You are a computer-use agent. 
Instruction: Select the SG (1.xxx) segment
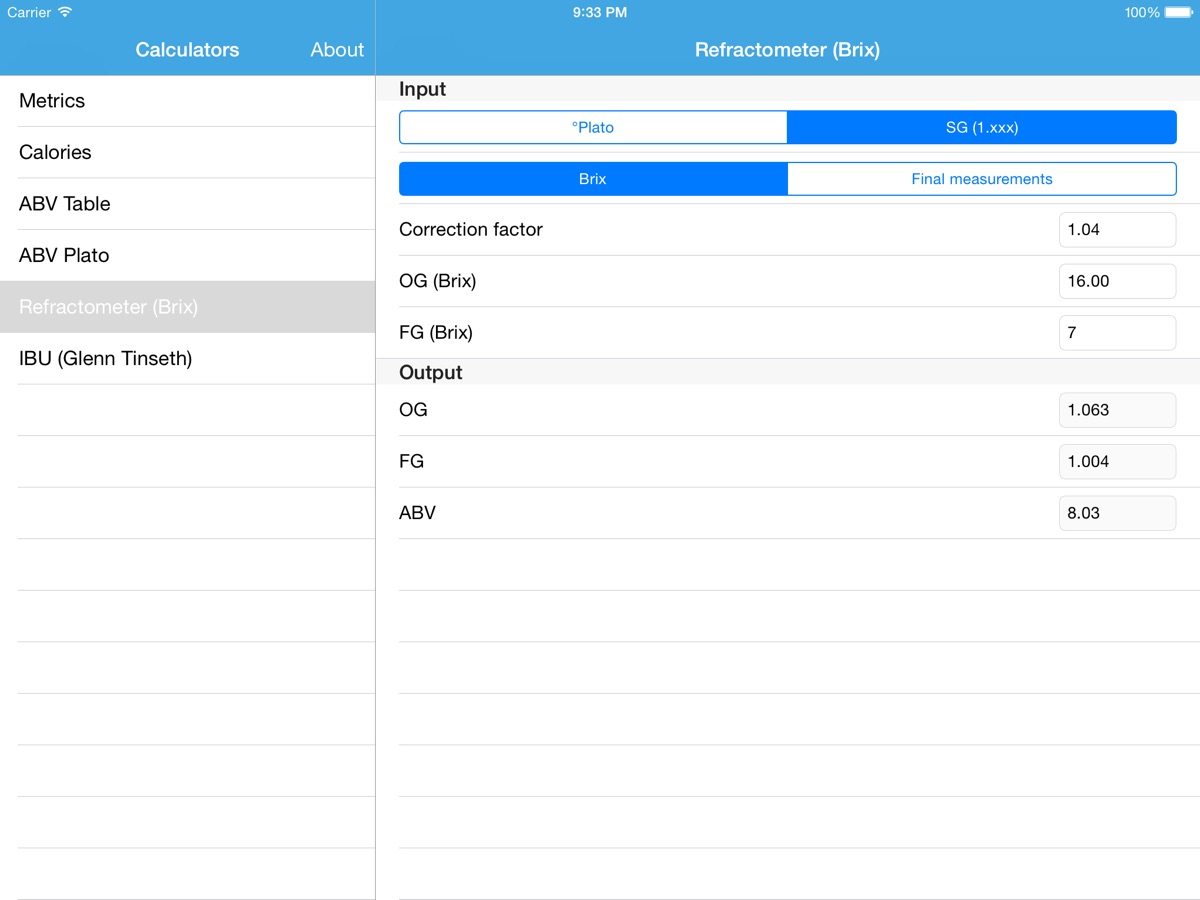tap(981, 127)
